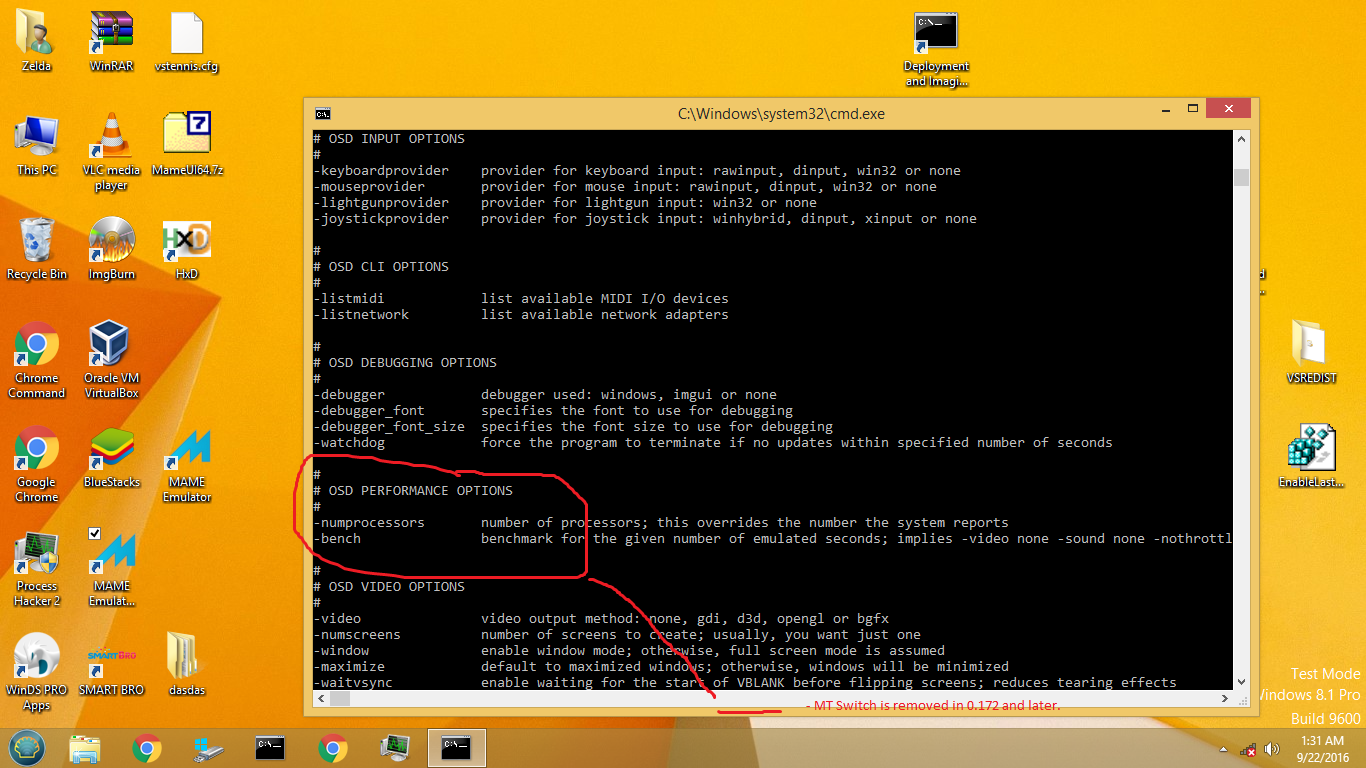Show hidden system tray icons arrow
Image resolution: width=1366 pixels, height=768 pixels.
coord(1224,749)
